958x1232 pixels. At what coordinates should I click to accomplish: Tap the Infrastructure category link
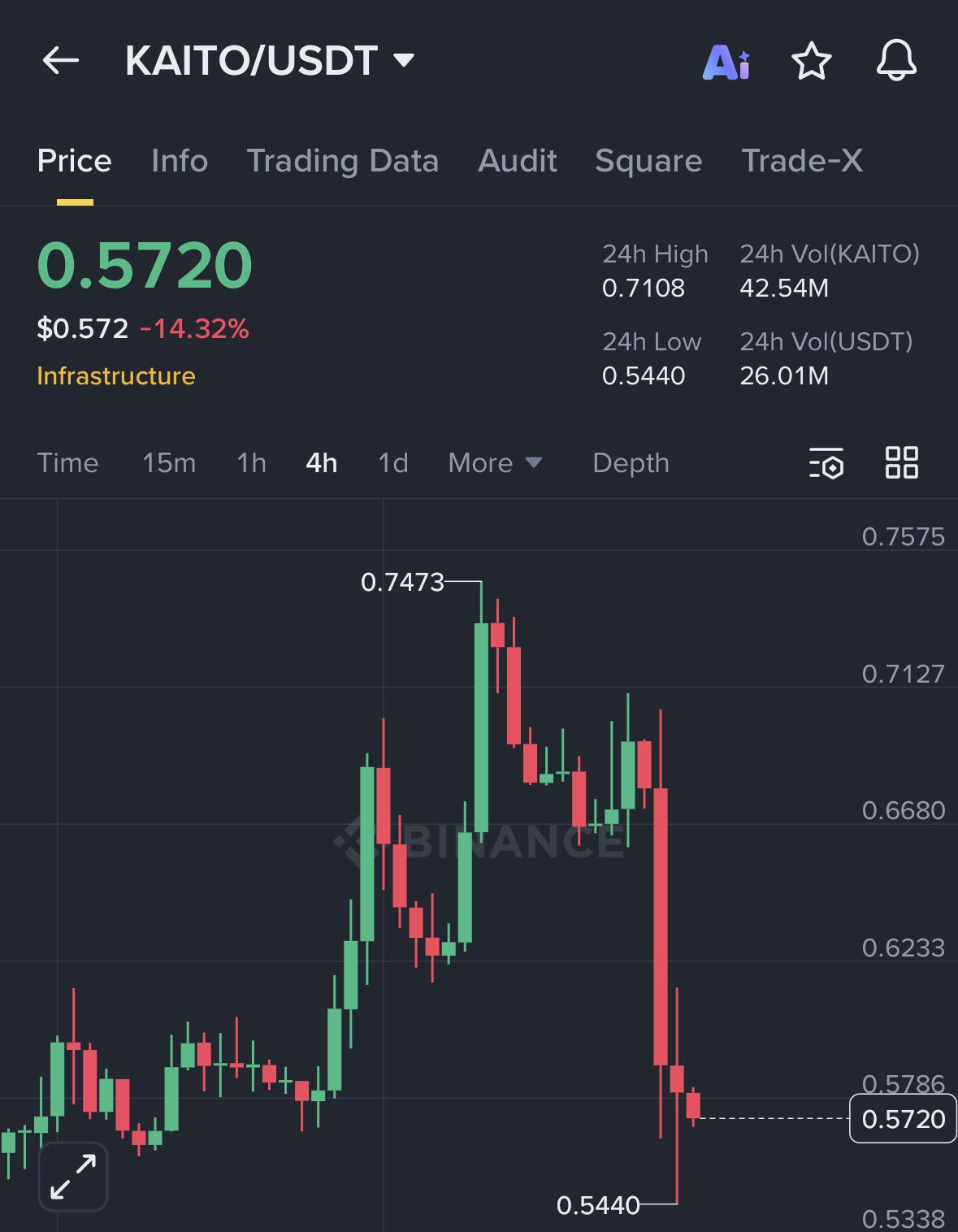pyautogui.click(x=116, y=376)
